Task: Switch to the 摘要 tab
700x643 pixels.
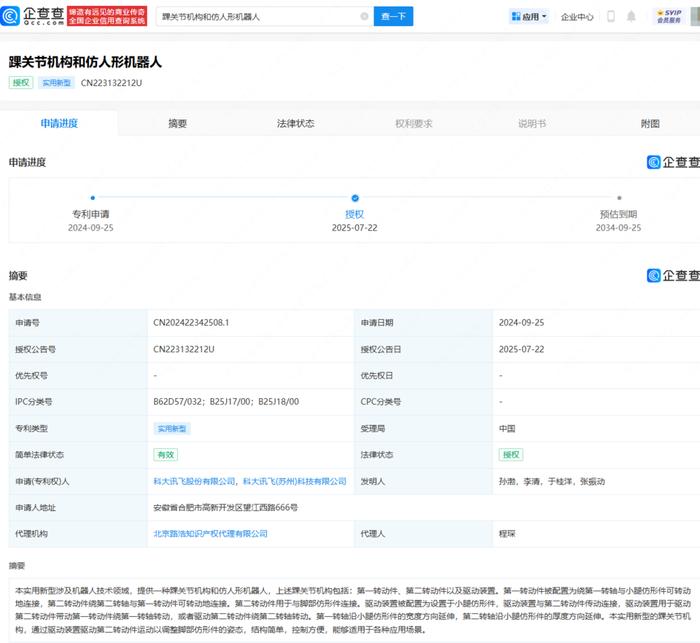Action: pyautogui.click(x=177, y=124)
